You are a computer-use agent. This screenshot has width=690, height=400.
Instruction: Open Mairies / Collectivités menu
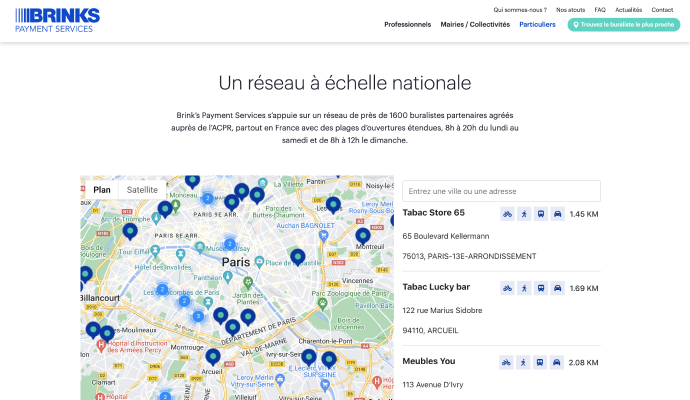click(x=475, y=24)
